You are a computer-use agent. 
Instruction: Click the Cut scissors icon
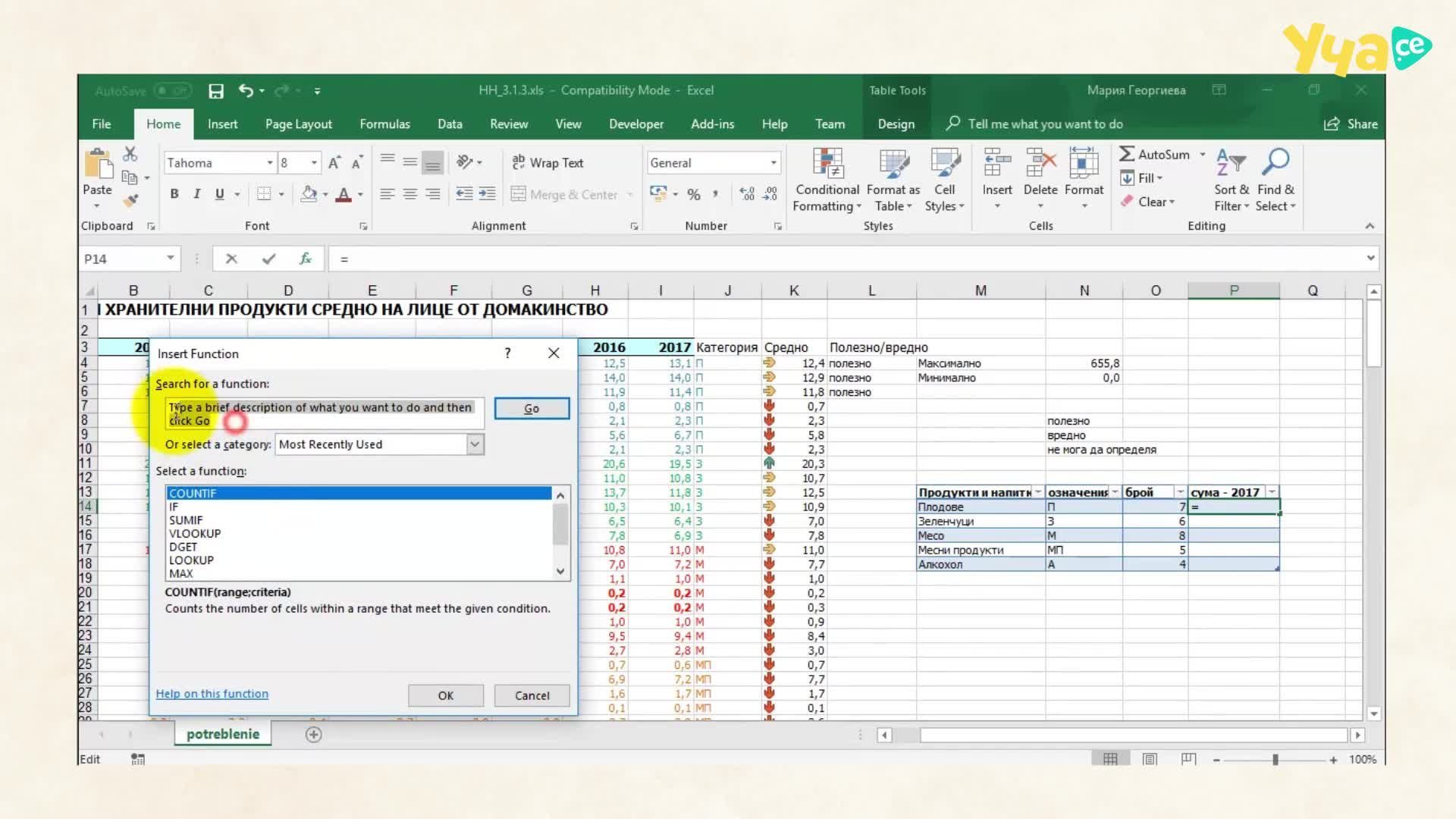point(130,155)
